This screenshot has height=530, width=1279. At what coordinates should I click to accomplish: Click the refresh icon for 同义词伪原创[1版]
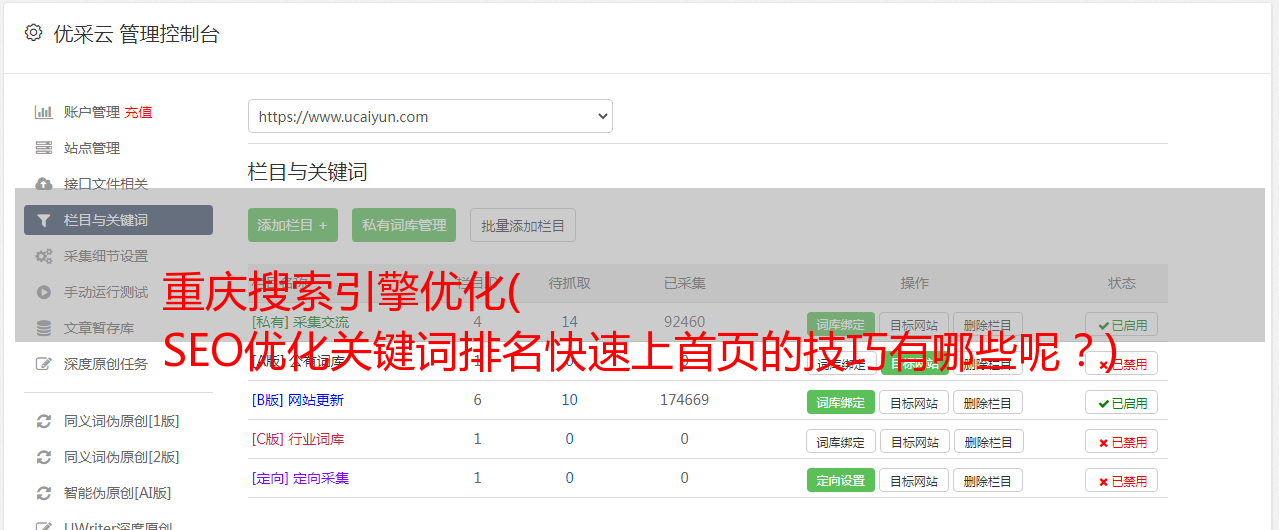click(43, 421)
